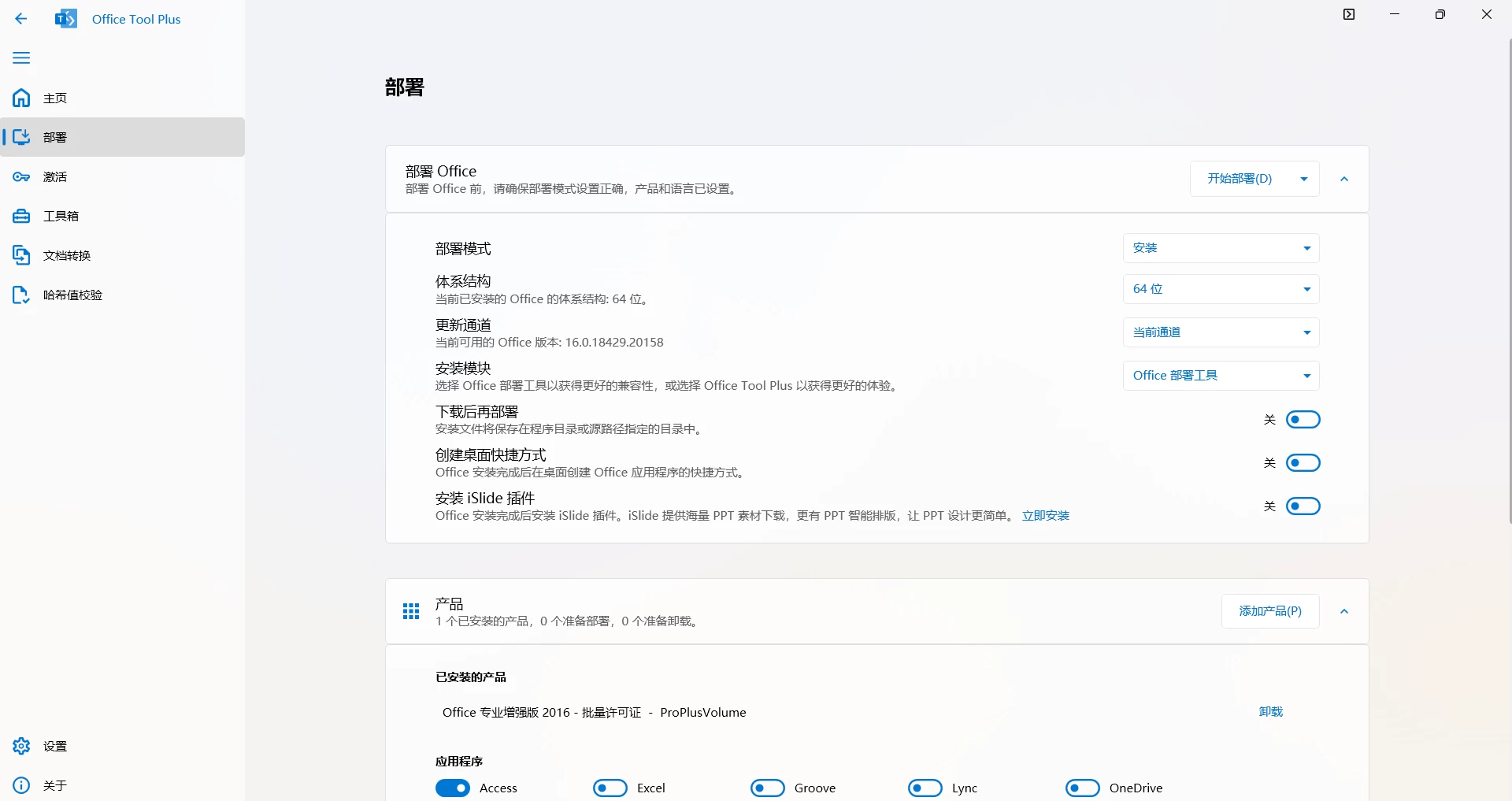Open 工具箱 page
Screen dimensions: 1512x801
[x=123, y=216]
